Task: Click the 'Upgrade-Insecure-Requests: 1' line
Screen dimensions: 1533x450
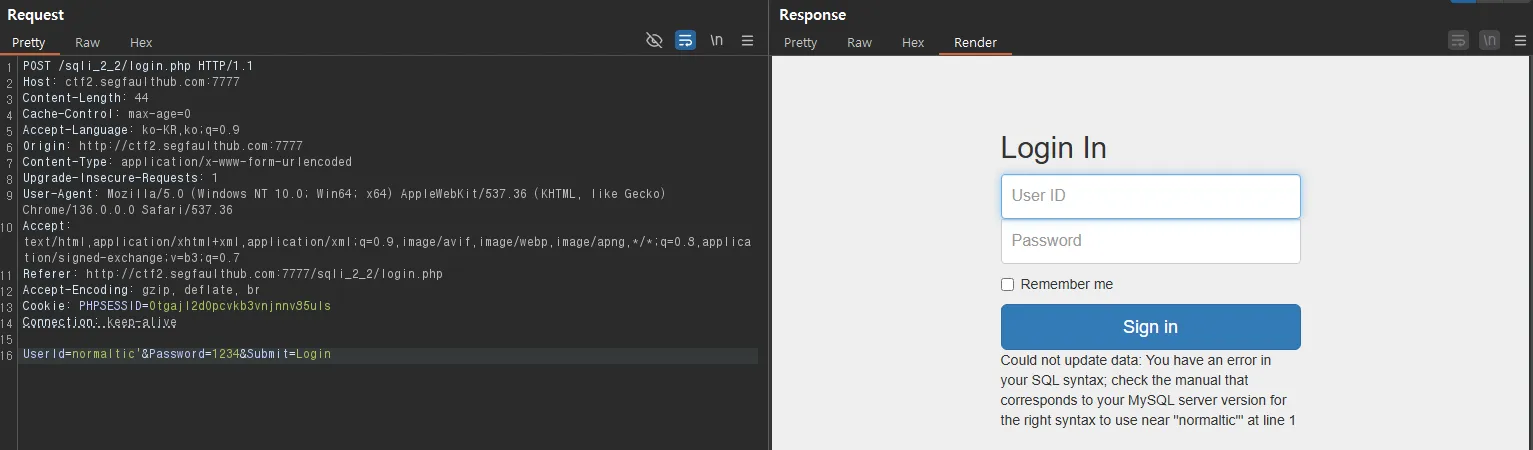Action: (x=120, y=178)
